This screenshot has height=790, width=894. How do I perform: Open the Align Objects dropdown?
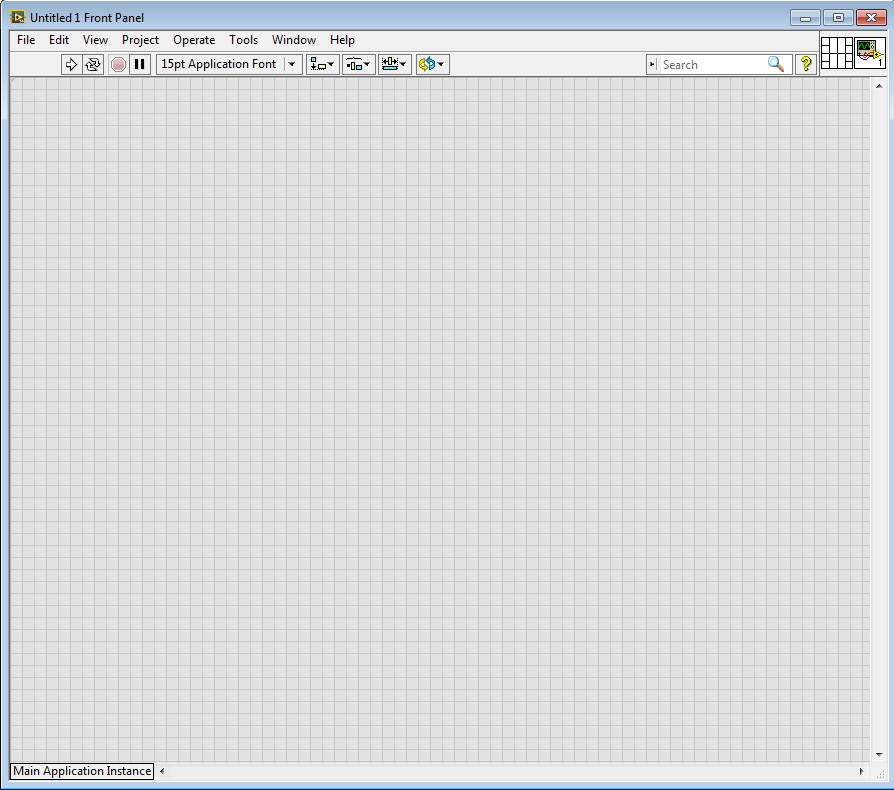tap(323, 64)
